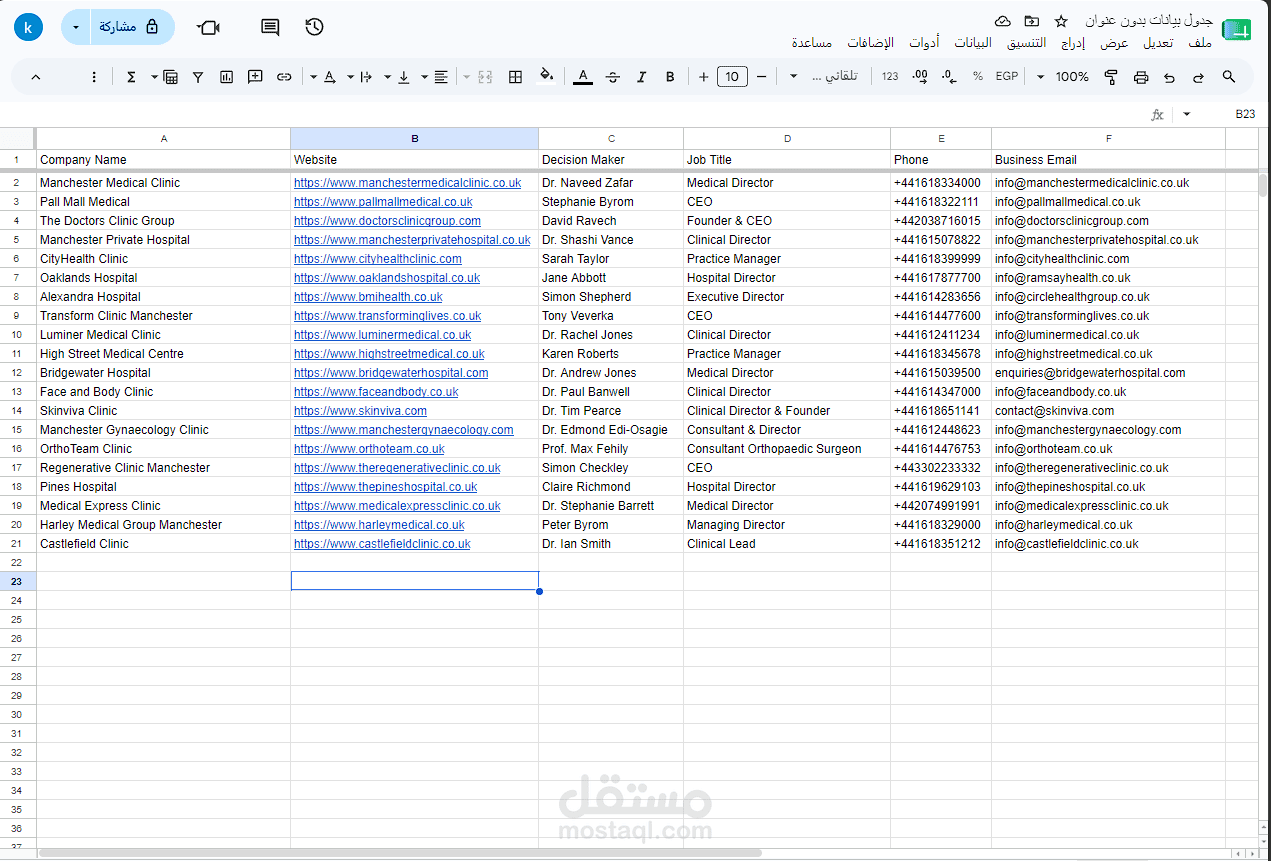Viewport: 1271px width, 861px height.
Task: Select column C header
Action: [611, 139]
